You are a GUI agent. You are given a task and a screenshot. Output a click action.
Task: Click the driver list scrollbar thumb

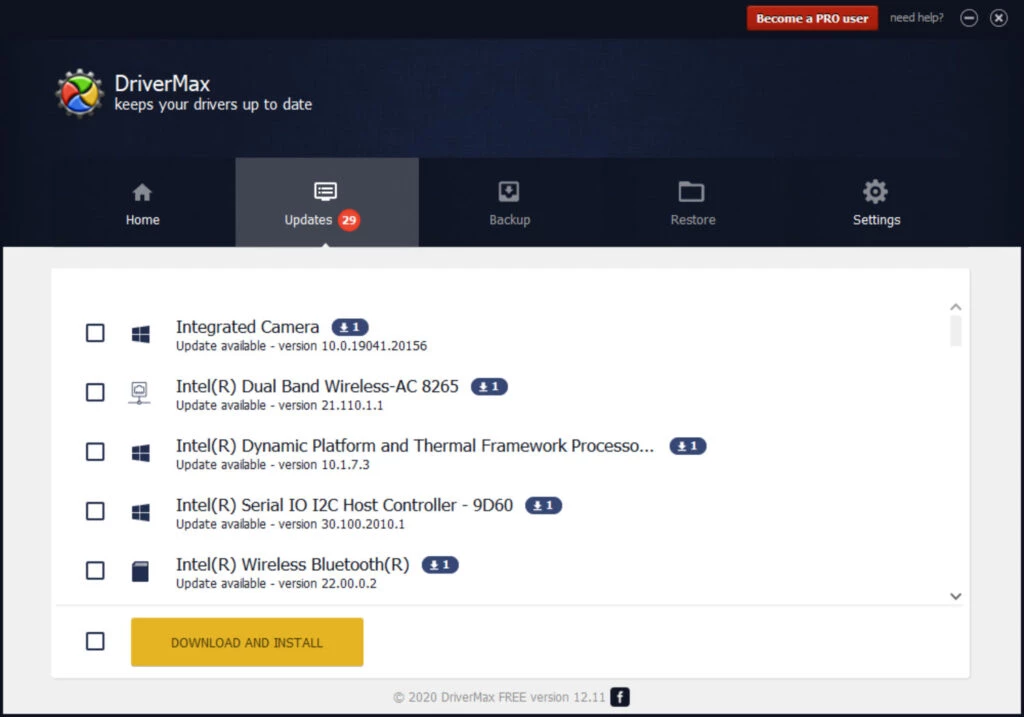click(x=956, y=331)
